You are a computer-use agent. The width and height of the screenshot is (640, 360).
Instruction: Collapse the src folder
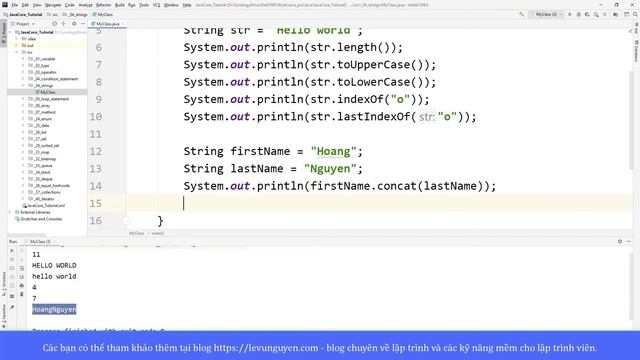(17, 52)
